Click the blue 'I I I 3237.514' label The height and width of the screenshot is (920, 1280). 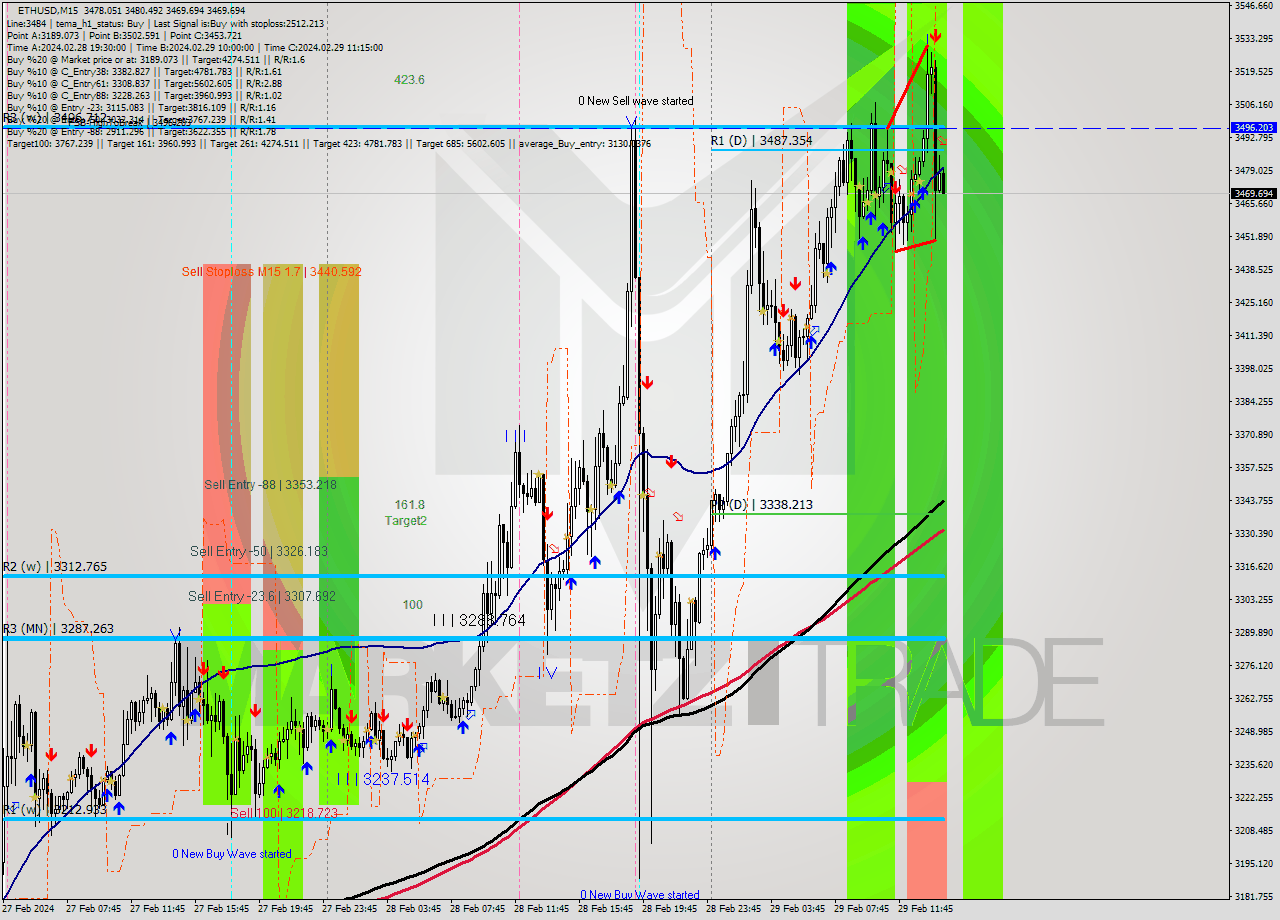point(383,779)
